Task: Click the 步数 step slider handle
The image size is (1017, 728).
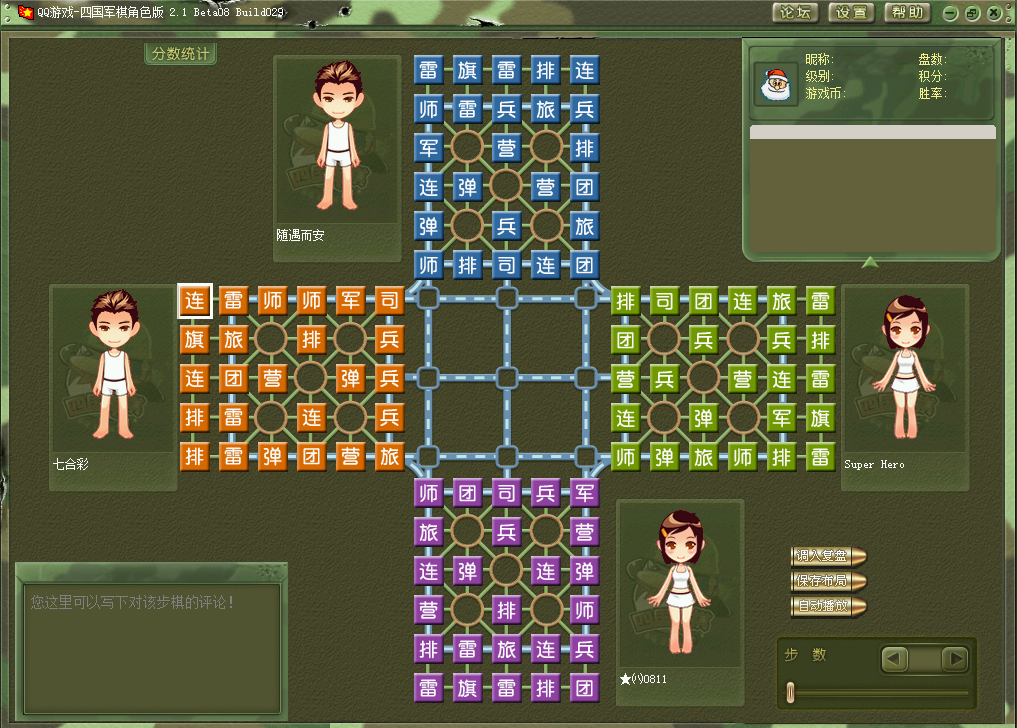Action: 790,692
